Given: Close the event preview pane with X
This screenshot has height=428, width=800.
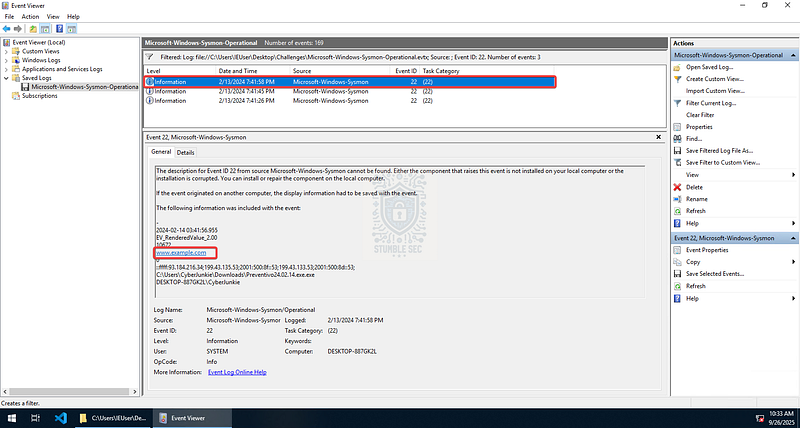Looking at the screenshot, I should click(659, 138).
